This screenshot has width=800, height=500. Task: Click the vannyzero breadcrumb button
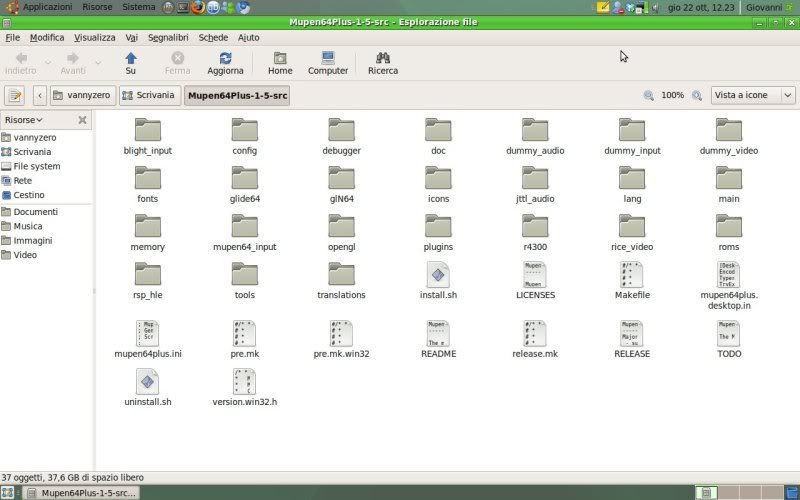click(83, 95)
